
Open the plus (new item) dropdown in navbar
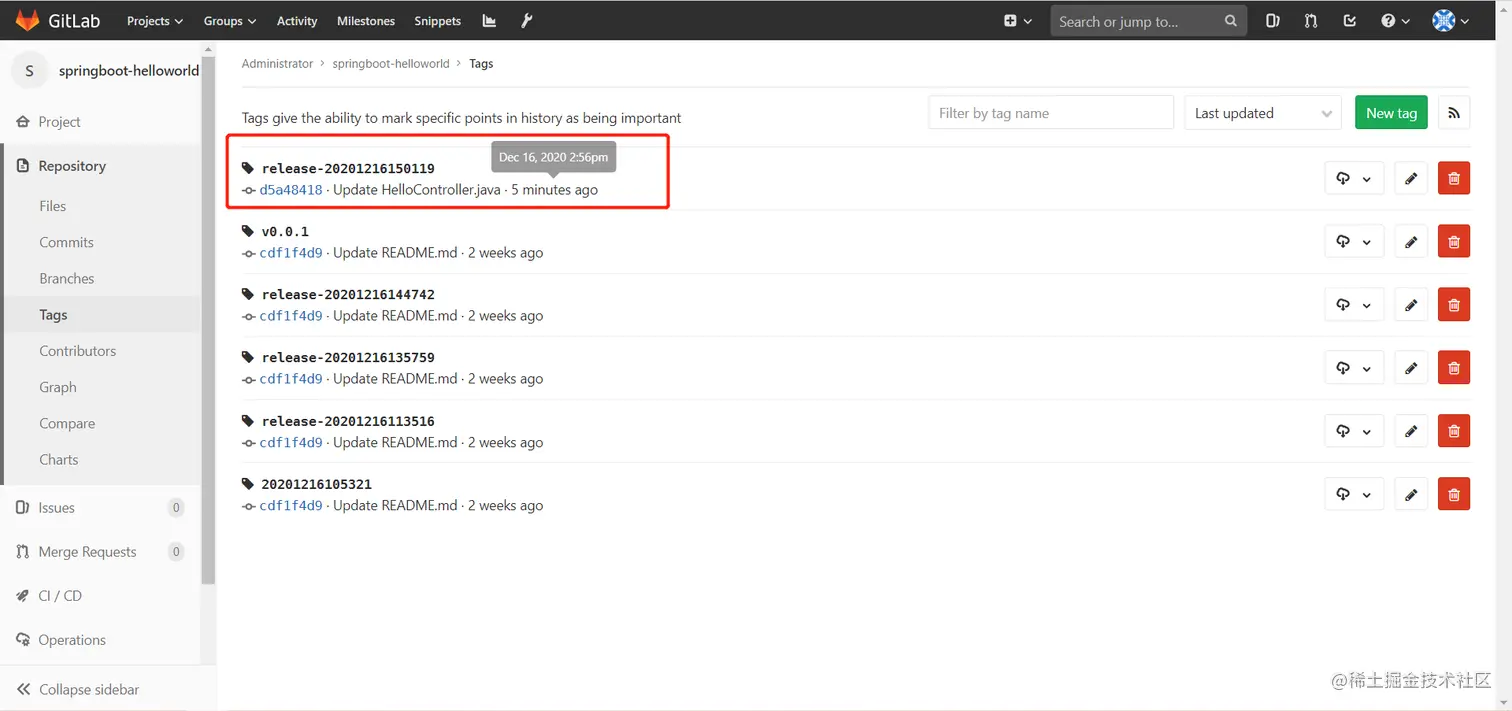tap(1018, 20)
